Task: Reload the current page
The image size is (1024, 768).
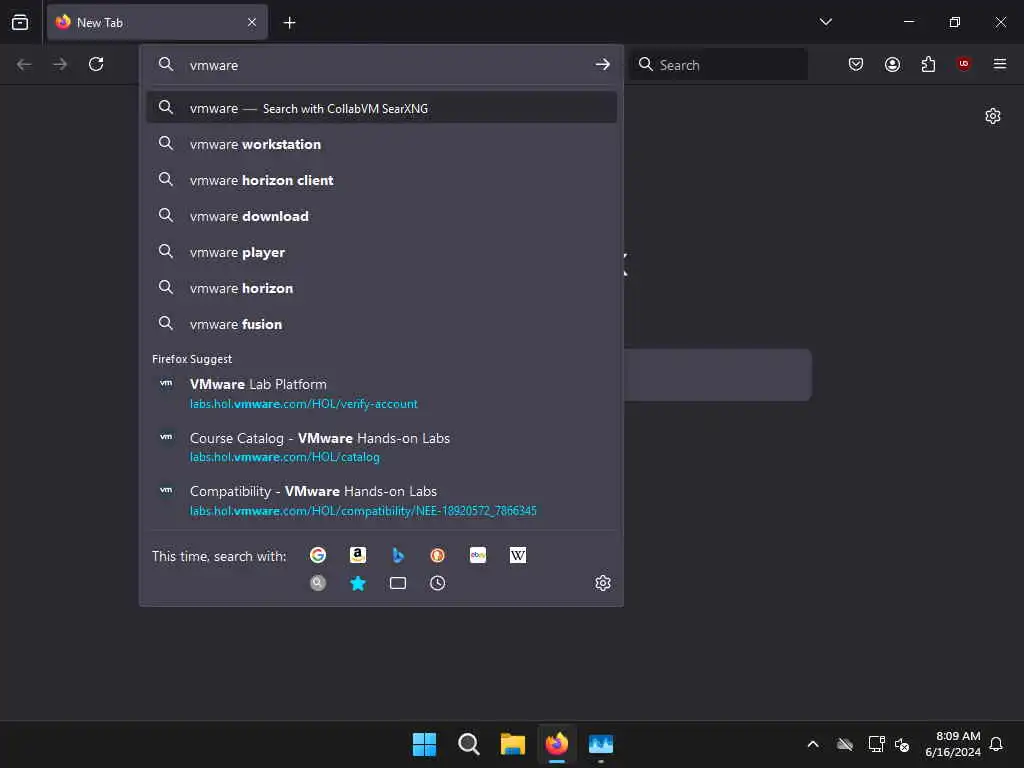Action: (96, 64)
